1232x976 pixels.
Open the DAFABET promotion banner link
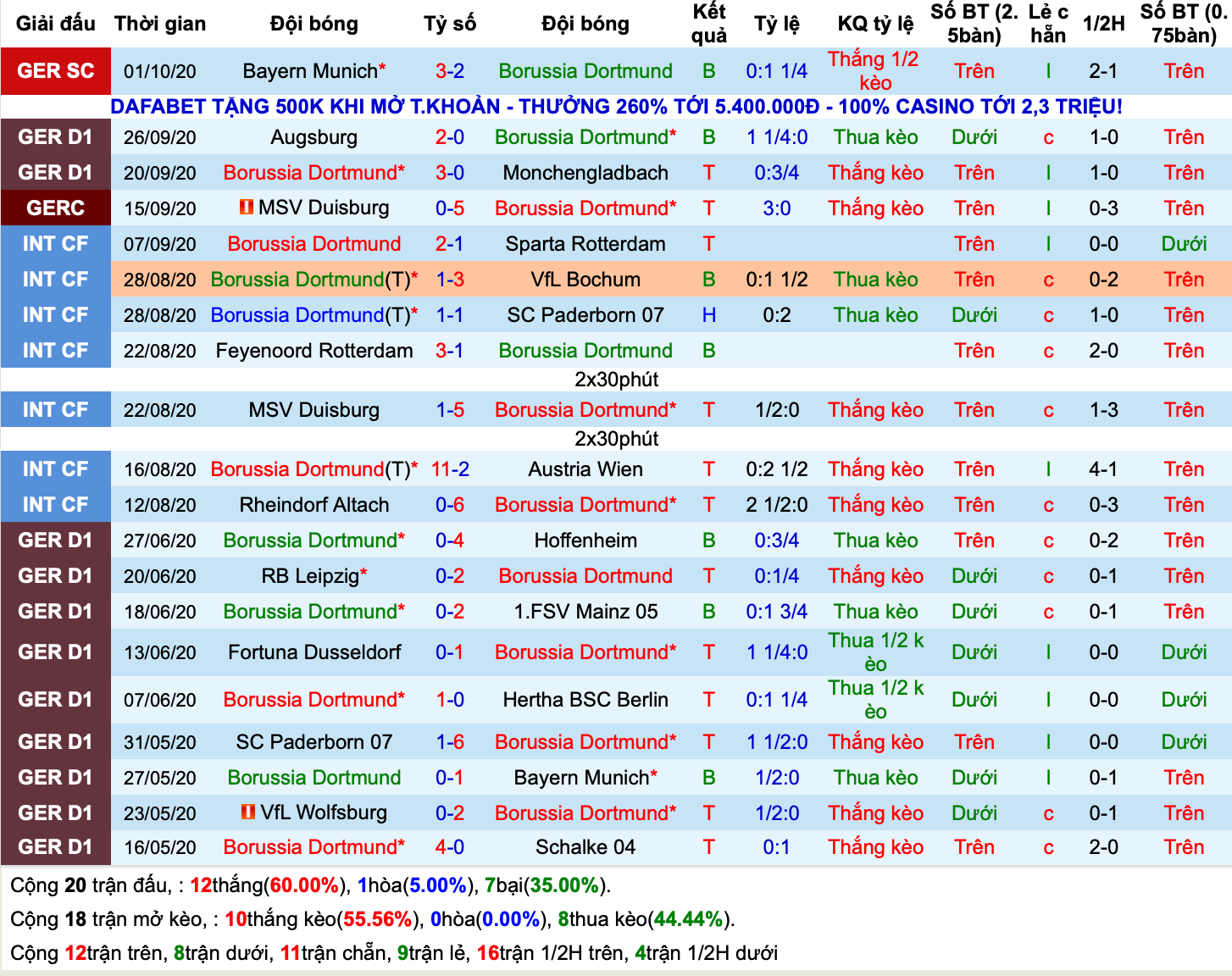pos(616,107)
